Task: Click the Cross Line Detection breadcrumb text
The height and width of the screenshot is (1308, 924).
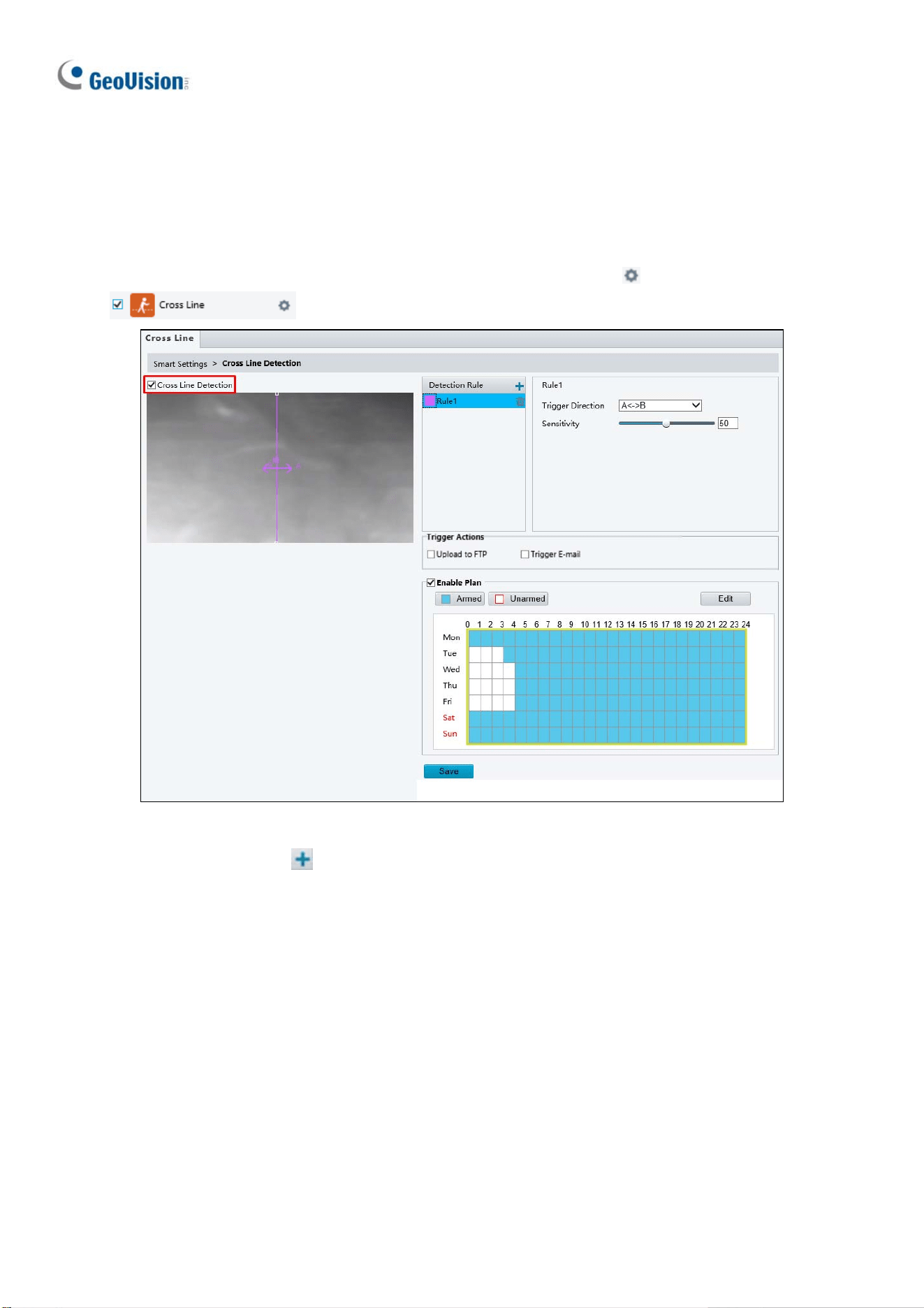Action: [x=261, y=363]
